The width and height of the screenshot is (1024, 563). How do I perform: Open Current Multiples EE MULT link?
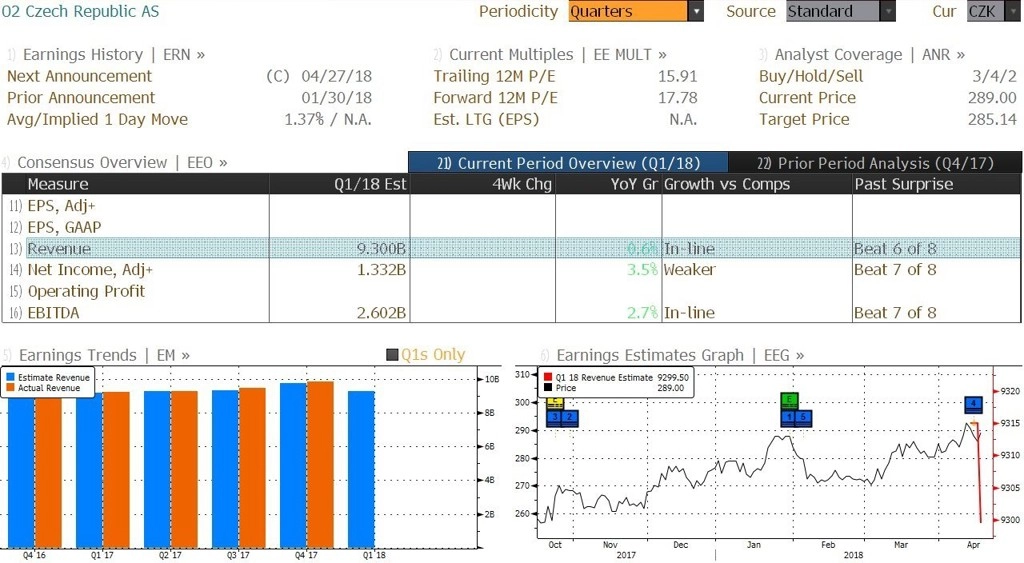point(558,55)
